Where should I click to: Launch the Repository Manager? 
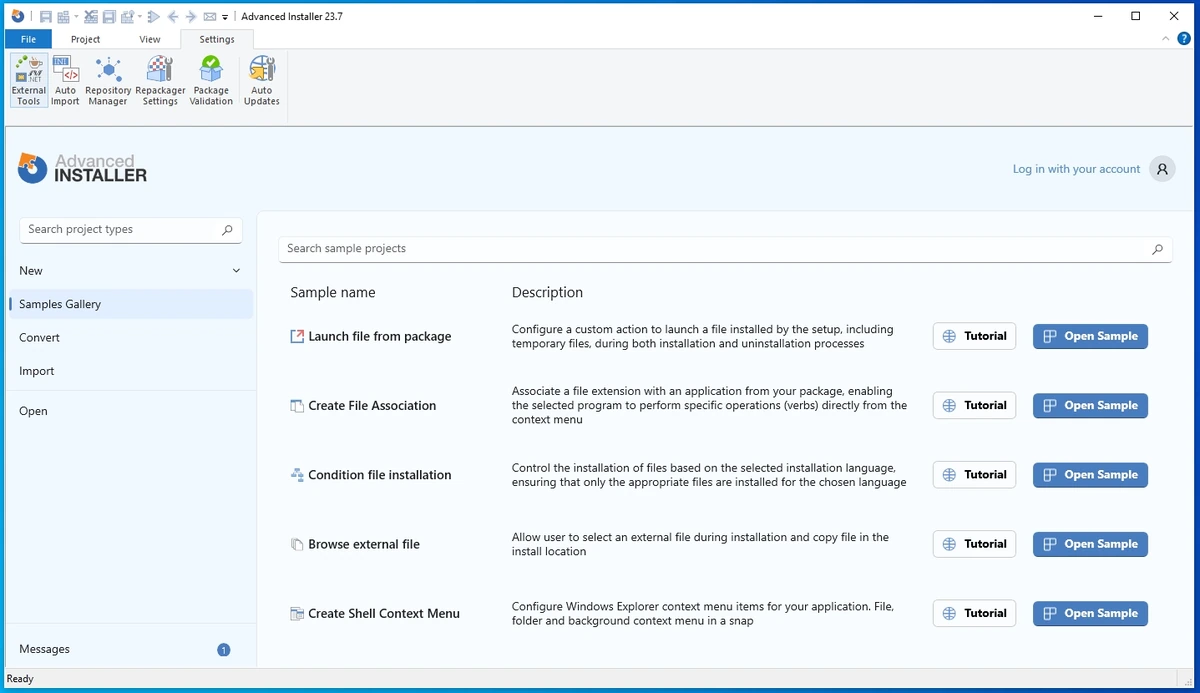click(107, 81)
